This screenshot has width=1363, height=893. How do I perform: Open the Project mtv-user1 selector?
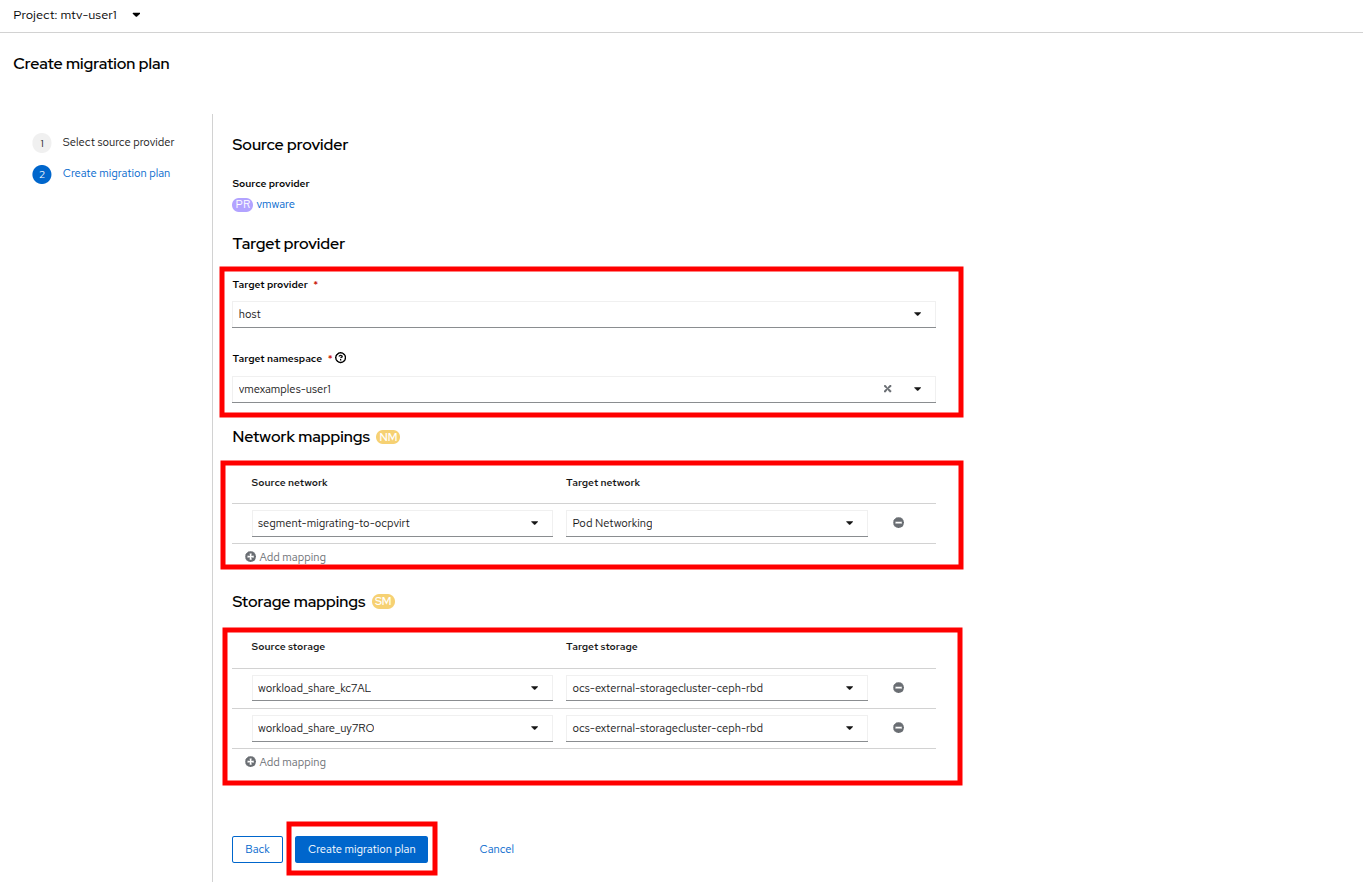77,15
